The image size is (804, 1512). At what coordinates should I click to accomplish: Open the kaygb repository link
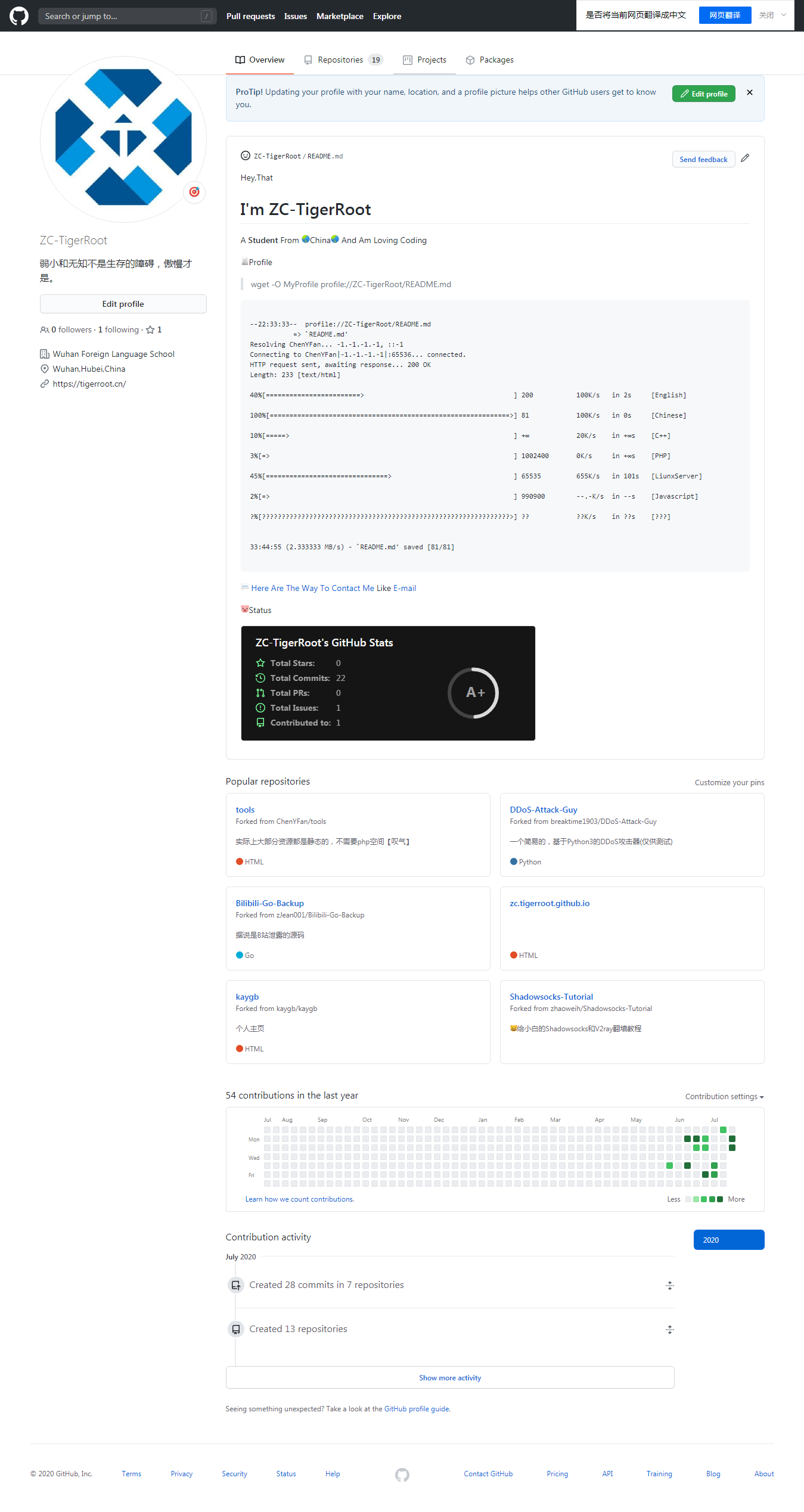pos(247,997)
